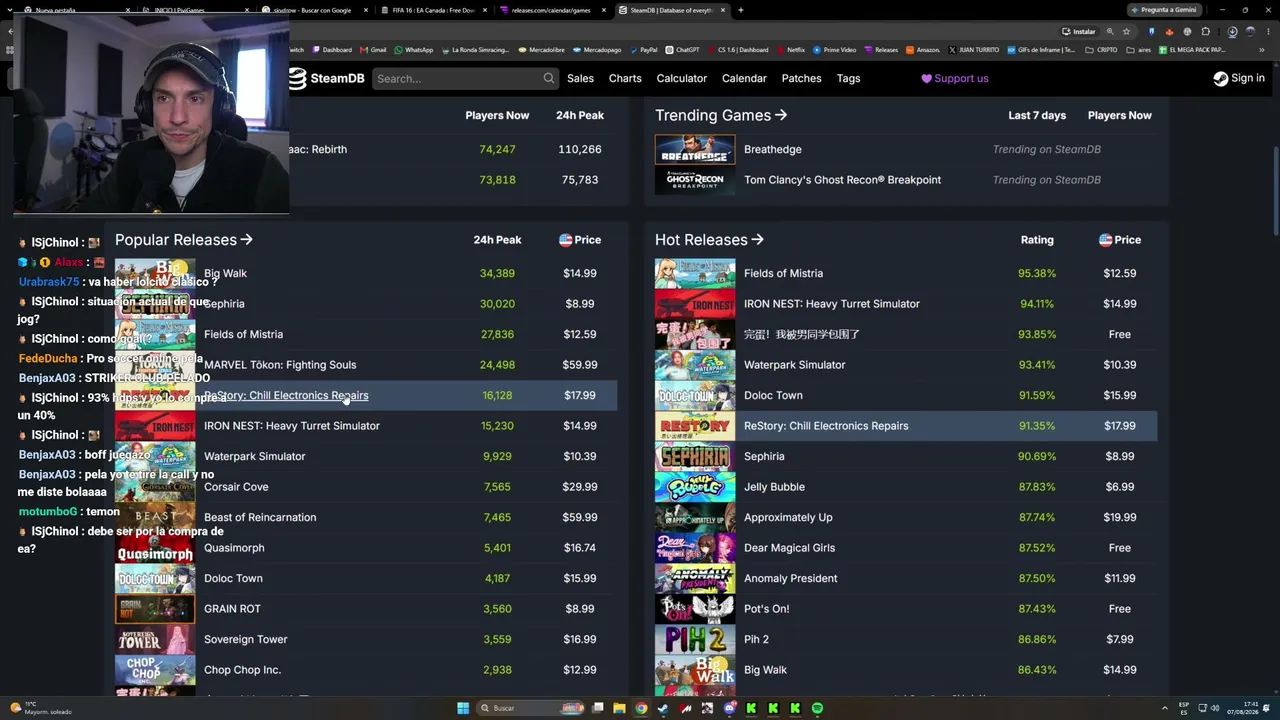Viewport: 1280px width, 720px height.
Task: Open the Charts menu item
Action: (625, 79)
